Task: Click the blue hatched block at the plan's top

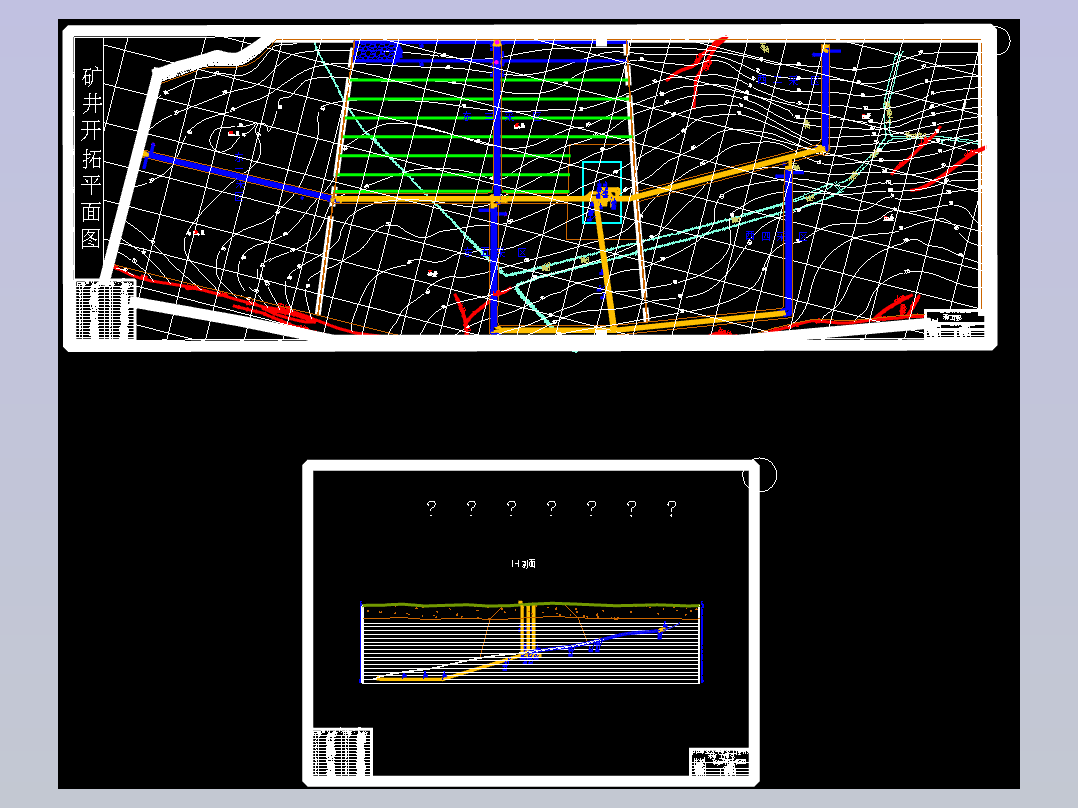Action: tap(377, 52)
